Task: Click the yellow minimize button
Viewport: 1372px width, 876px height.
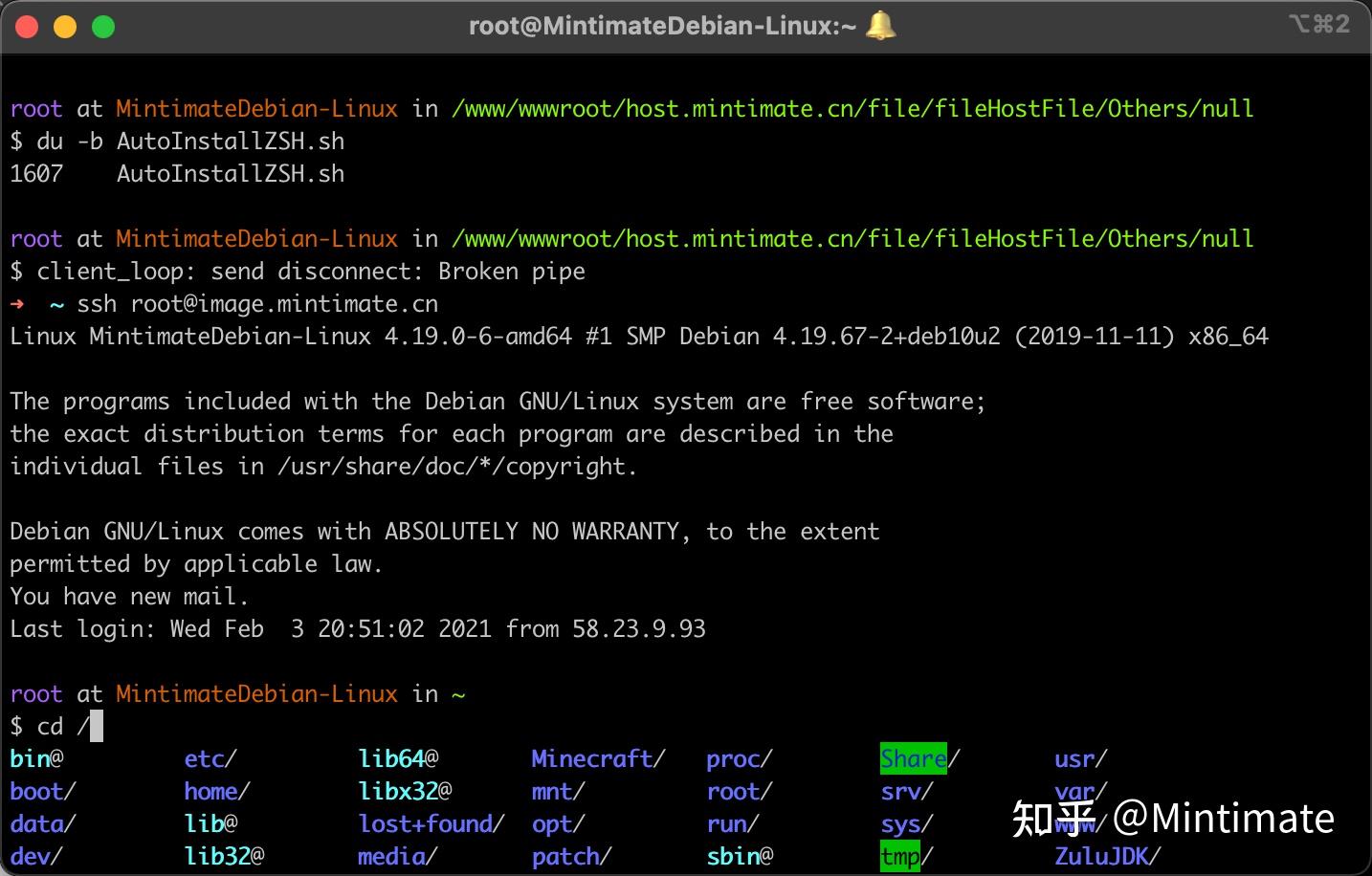Action: pyautogui.click(x=64, y=26)
